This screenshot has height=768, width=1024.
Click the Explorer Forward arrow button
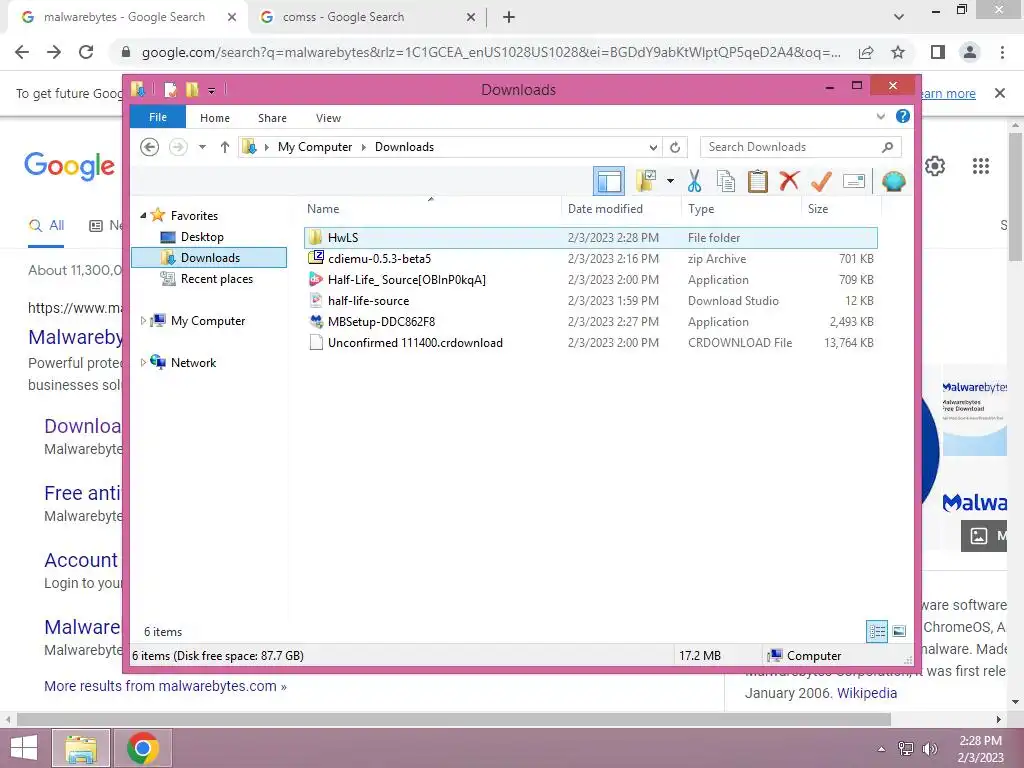pyautogui.click(x=178, y=147)
